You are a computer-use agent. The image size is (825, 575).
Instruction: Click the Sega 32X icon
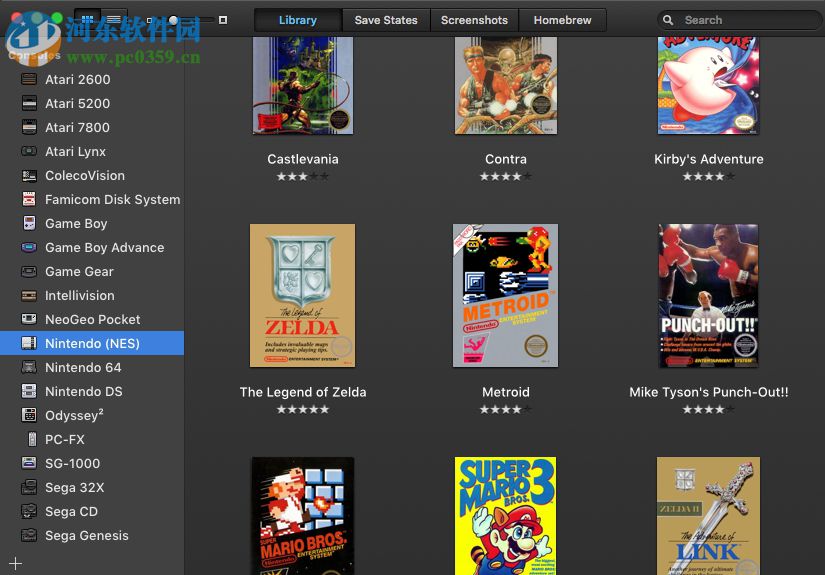pos(29,488)
